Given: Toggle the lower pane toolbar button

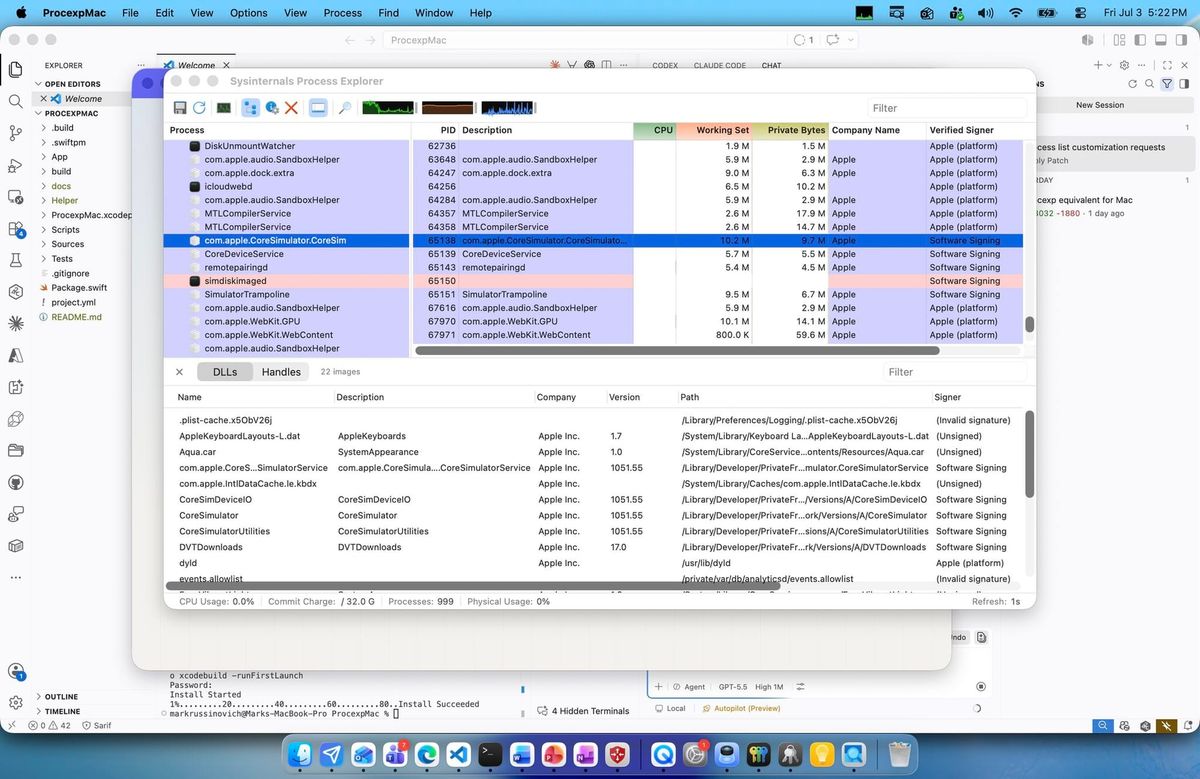Looking at the screenshot, I should pos(318,108).
